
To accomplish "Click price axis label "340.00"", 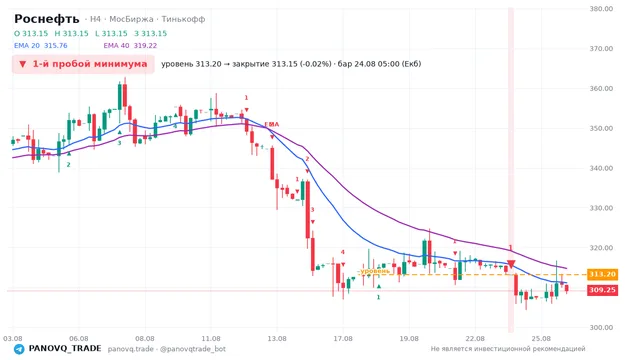I will tap(601, 168).
